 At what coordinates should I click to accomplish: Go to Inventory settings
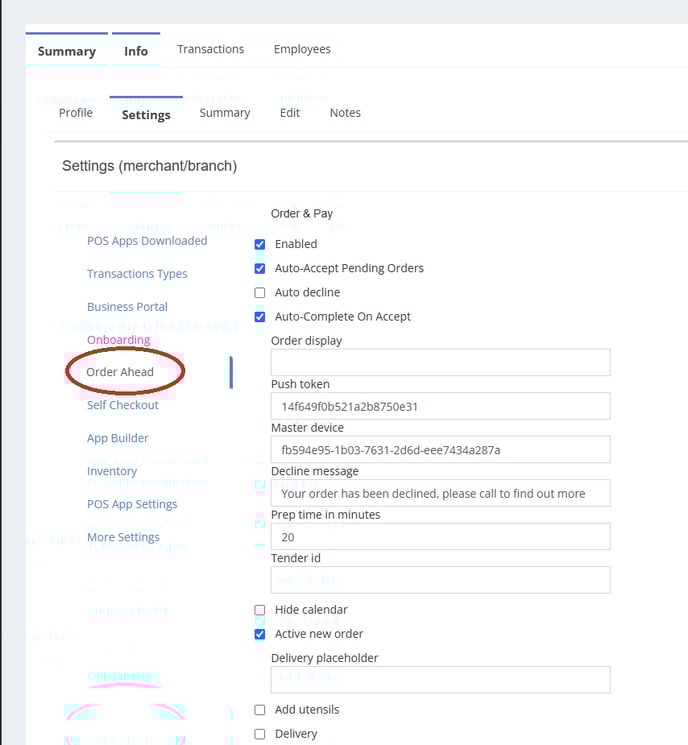112,471
